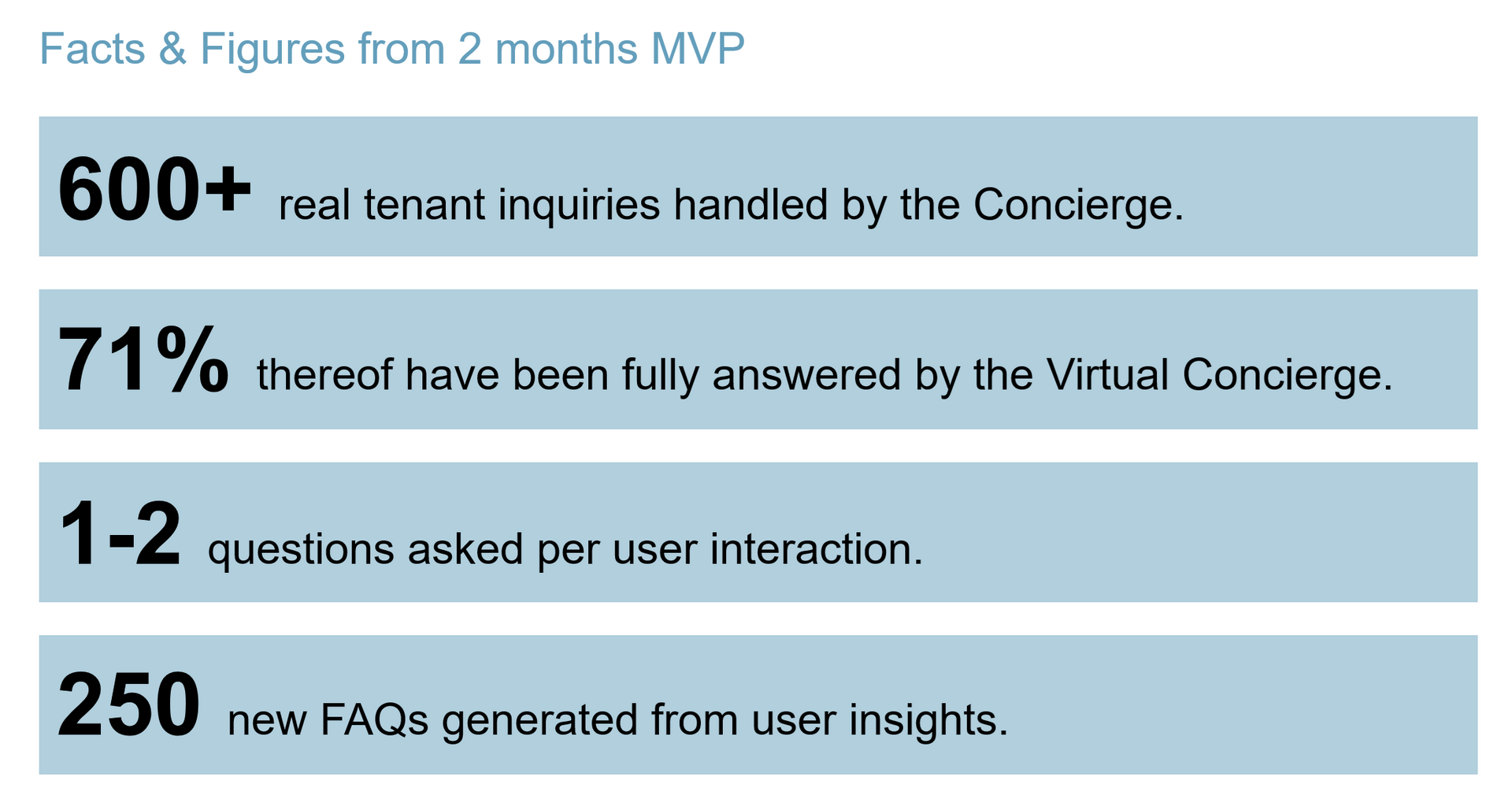Select the bold '71%' figure

(x=143, y=360)
